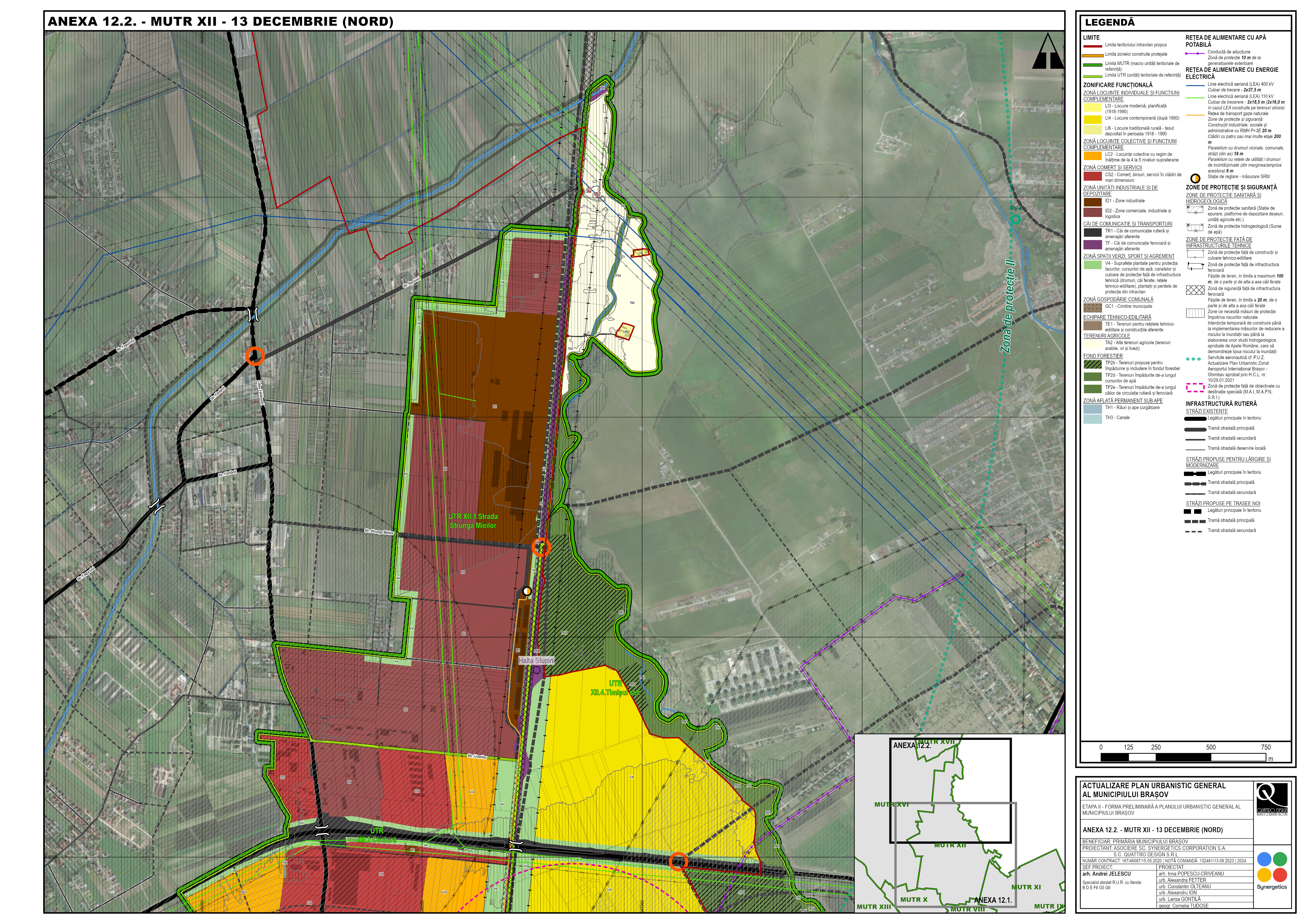Click the TERENURI AGRICOLE legend subheading

click(1107, 336)
